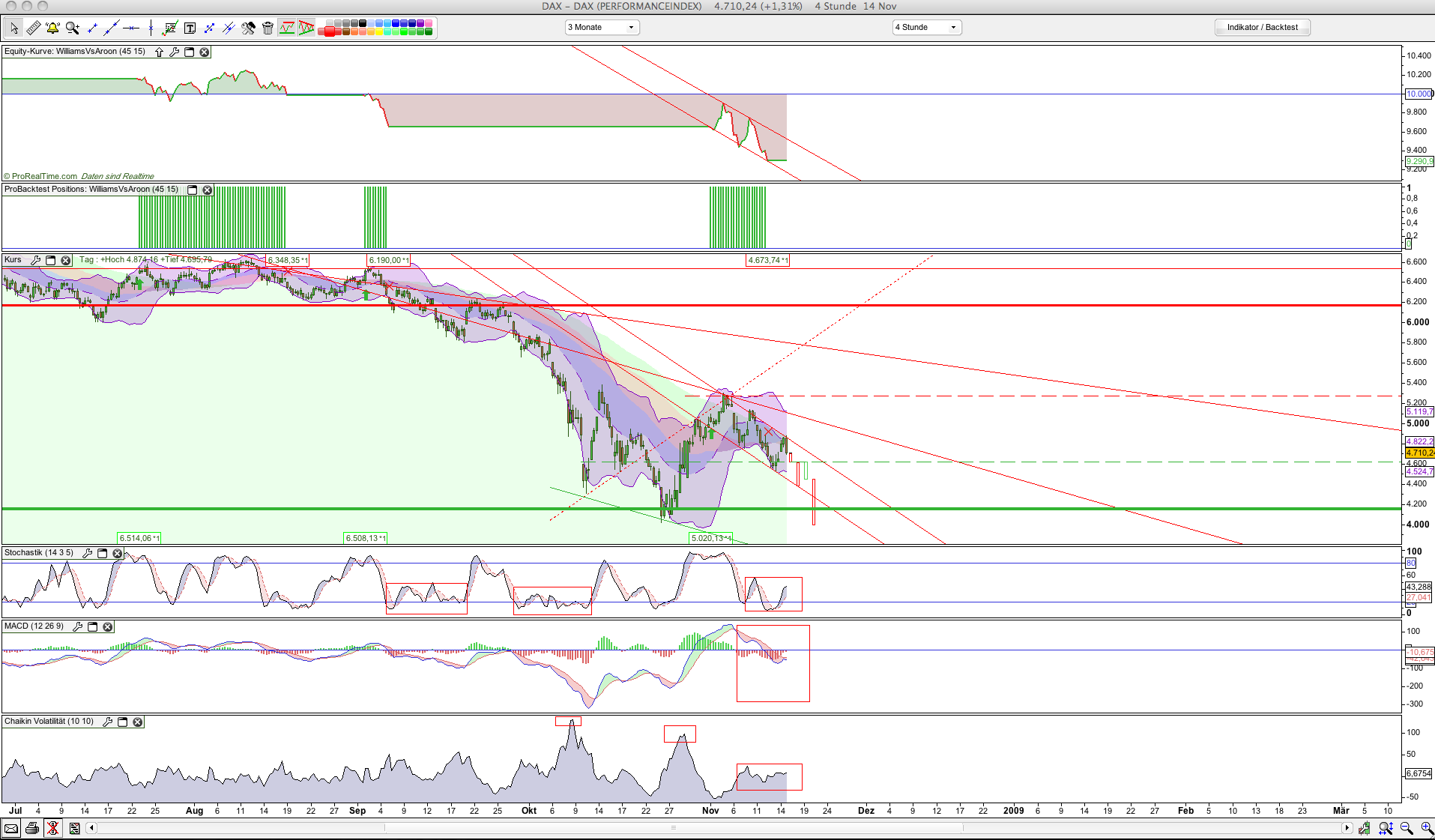Open MACD indicator wrench settings
The width and height of the screenshot is (1435, 840).
[77, 626]
